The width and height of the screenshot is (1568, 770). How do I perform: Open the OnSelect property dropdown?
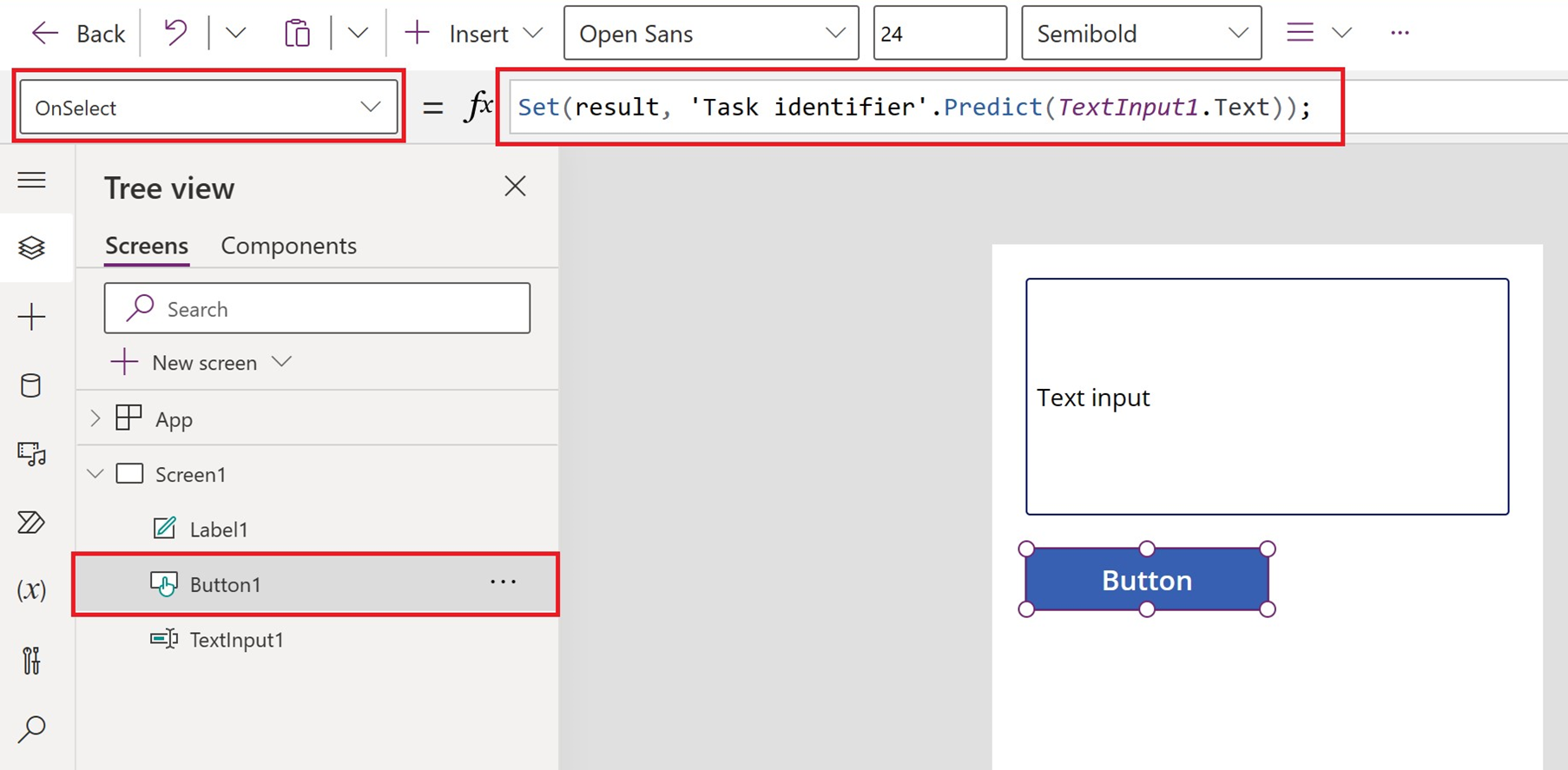click(x=208, y=107)
